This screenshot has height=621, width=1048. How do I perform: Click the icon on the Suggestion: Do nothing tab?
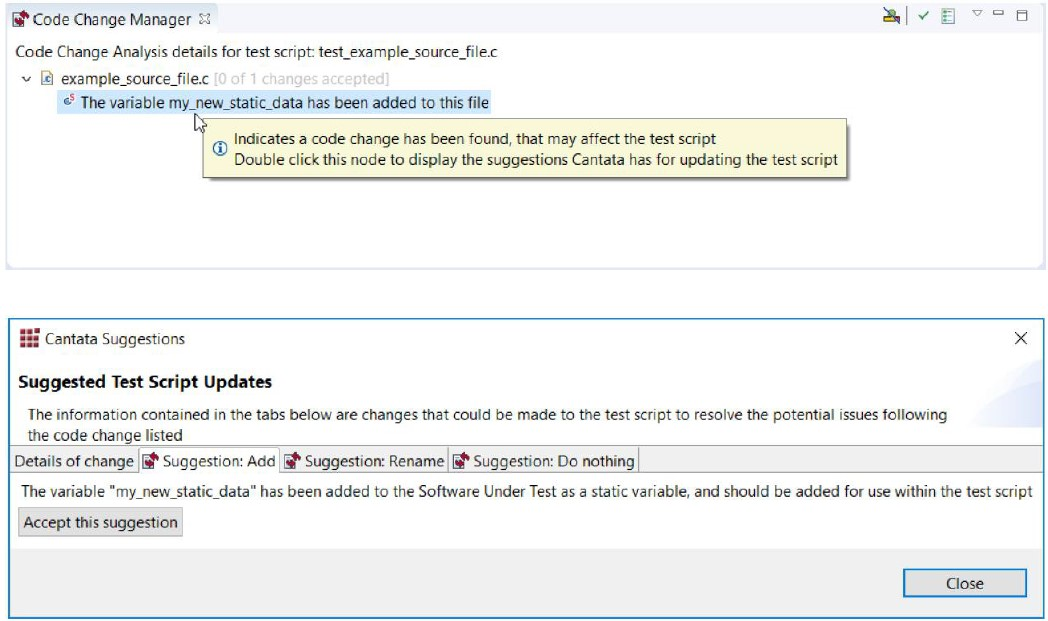coord(461,461)
